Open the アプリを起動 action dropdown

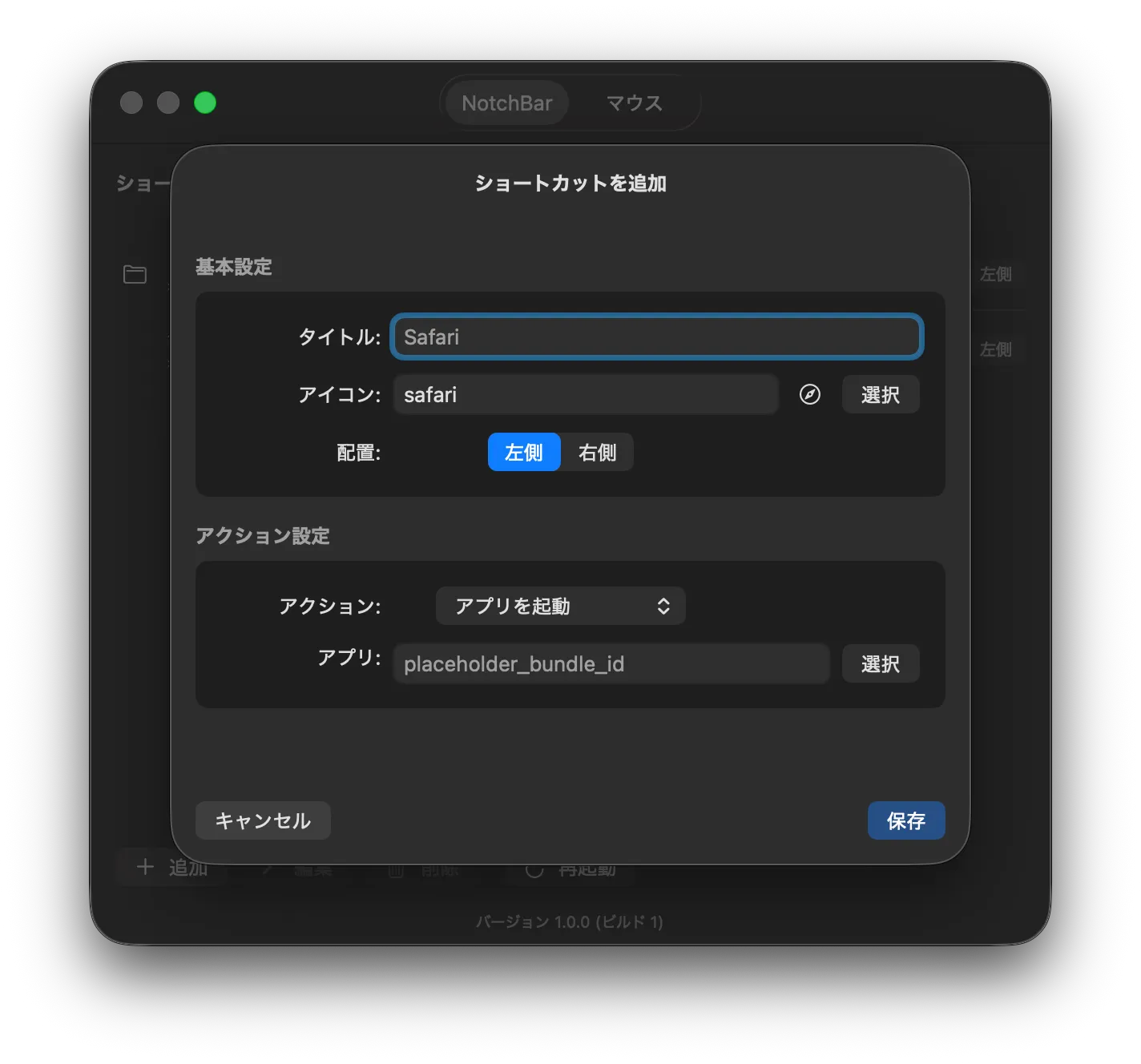click(x=560, y=606)
